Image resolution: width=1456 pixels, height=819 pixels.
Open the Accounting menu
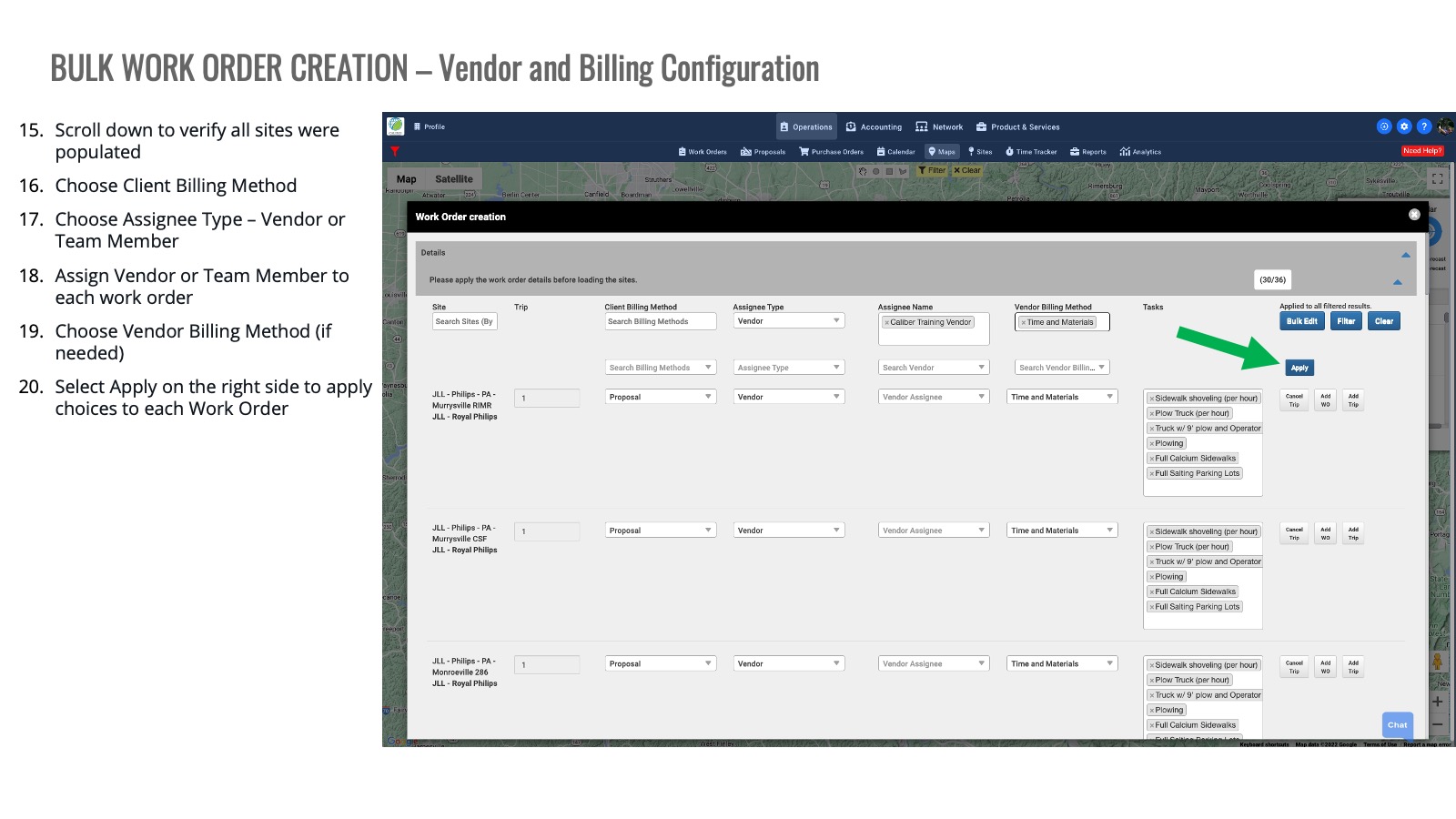point(874,127)
